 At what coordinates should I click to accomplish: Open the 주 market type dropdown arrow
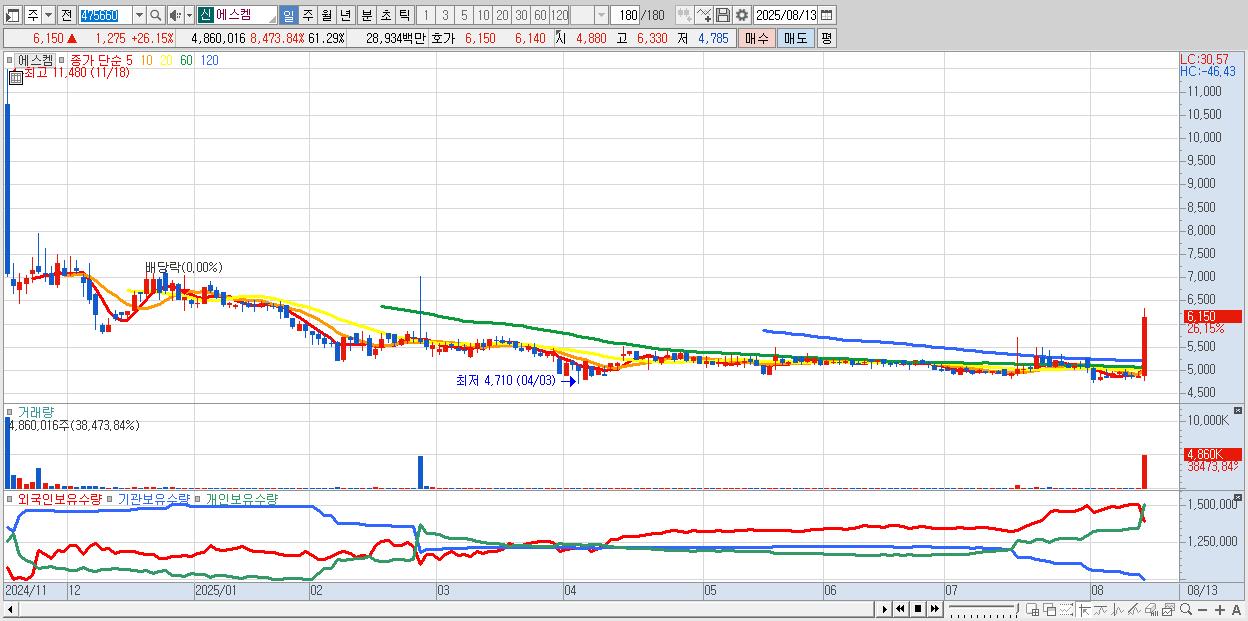pos(48,15)
